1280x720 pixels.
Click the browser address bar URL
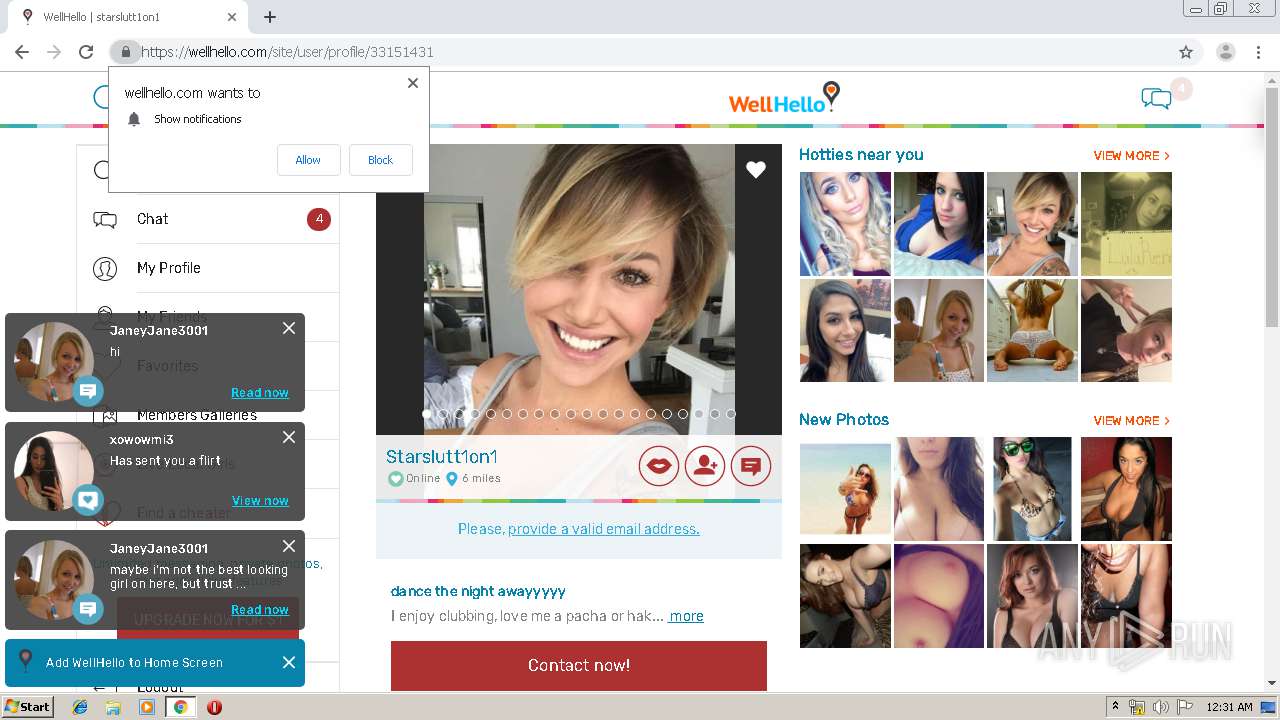point(288,52)
